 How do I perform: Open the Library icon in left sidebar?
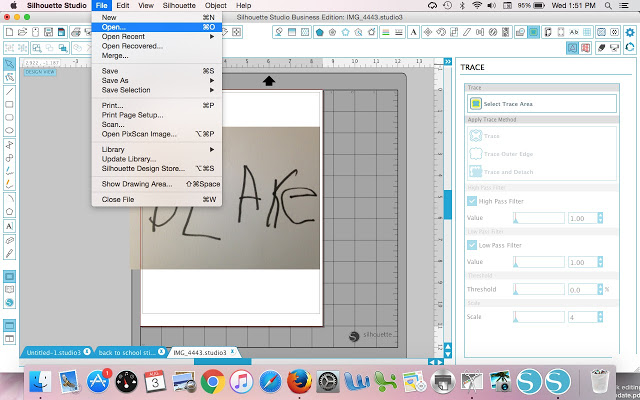pyautogui.click(x=9, y=289)
